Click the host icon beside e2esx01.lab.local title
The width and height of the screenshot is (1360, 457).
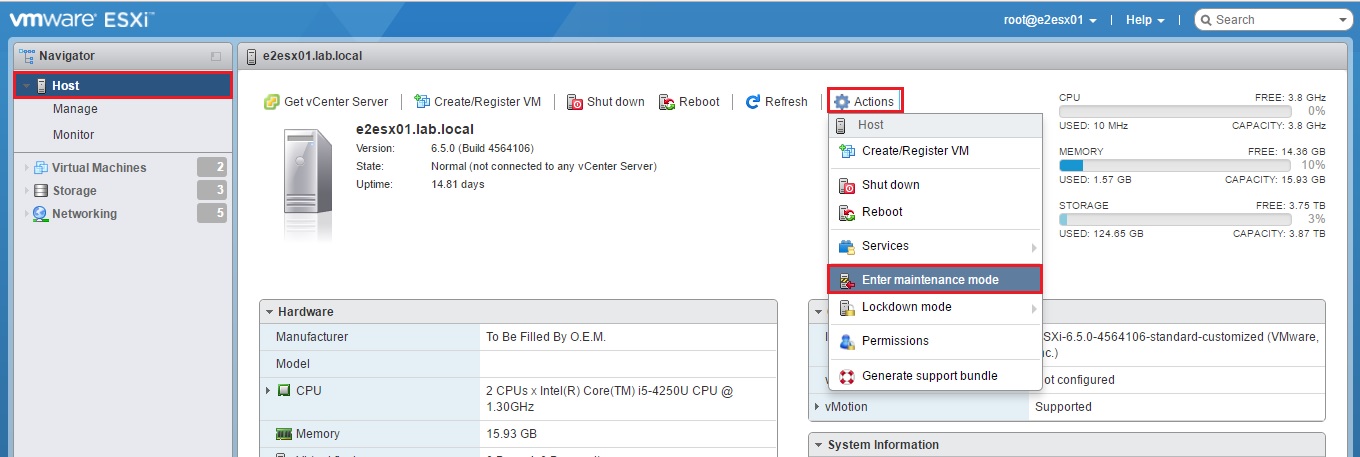[x=251, y=56]
